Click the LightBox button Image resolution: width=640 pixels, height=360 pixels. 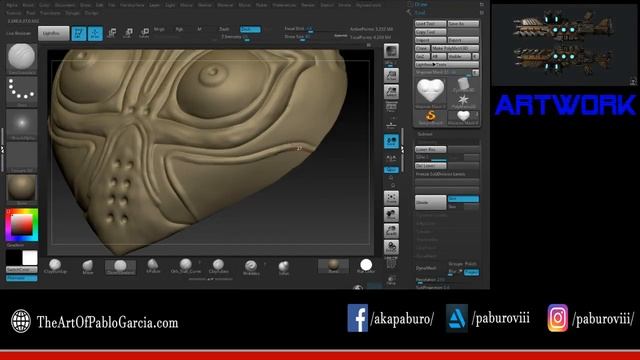[53, 33]
